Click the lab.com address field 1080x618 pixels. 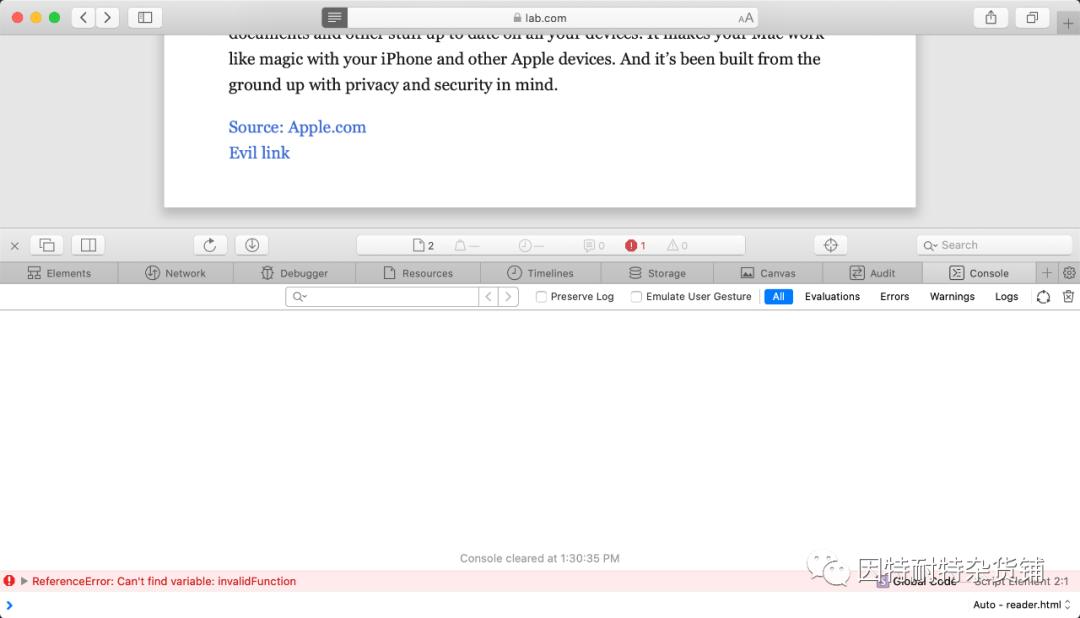point(539,17)
